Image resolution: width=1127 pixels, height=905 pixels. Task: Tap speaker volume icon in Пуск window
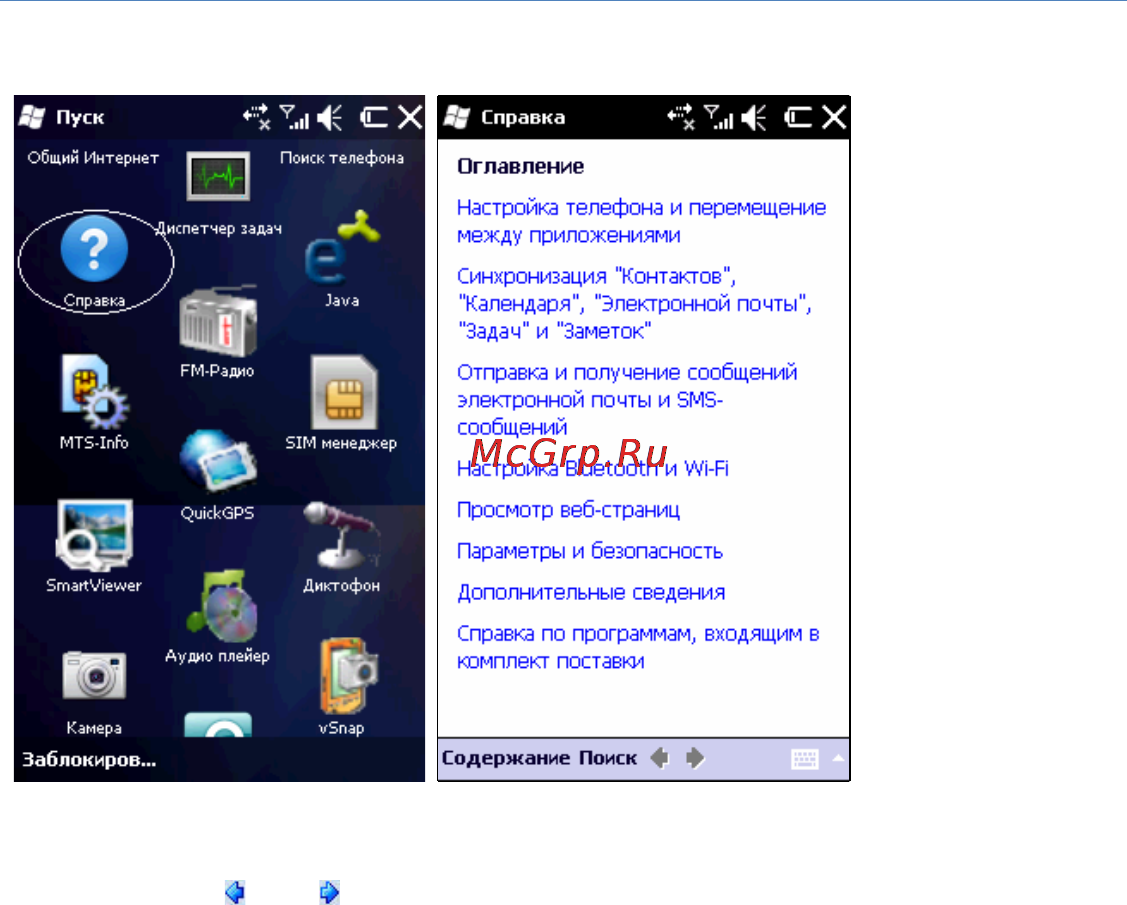[x=331, y=117]
